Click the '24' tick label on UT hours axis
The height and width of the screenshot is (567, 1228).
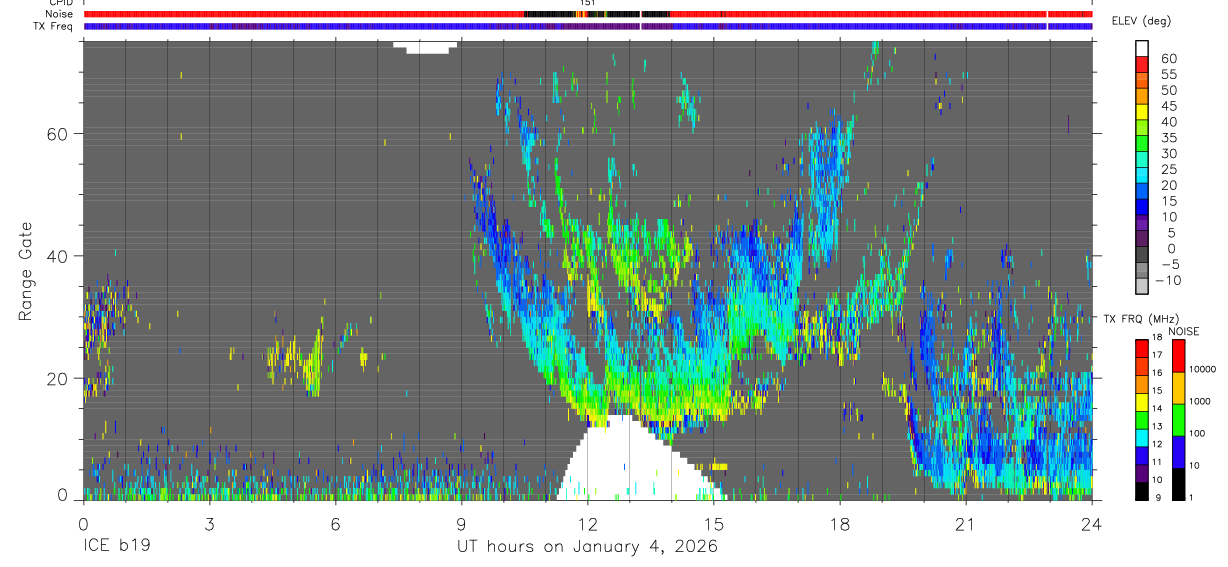coord(1092,523)
